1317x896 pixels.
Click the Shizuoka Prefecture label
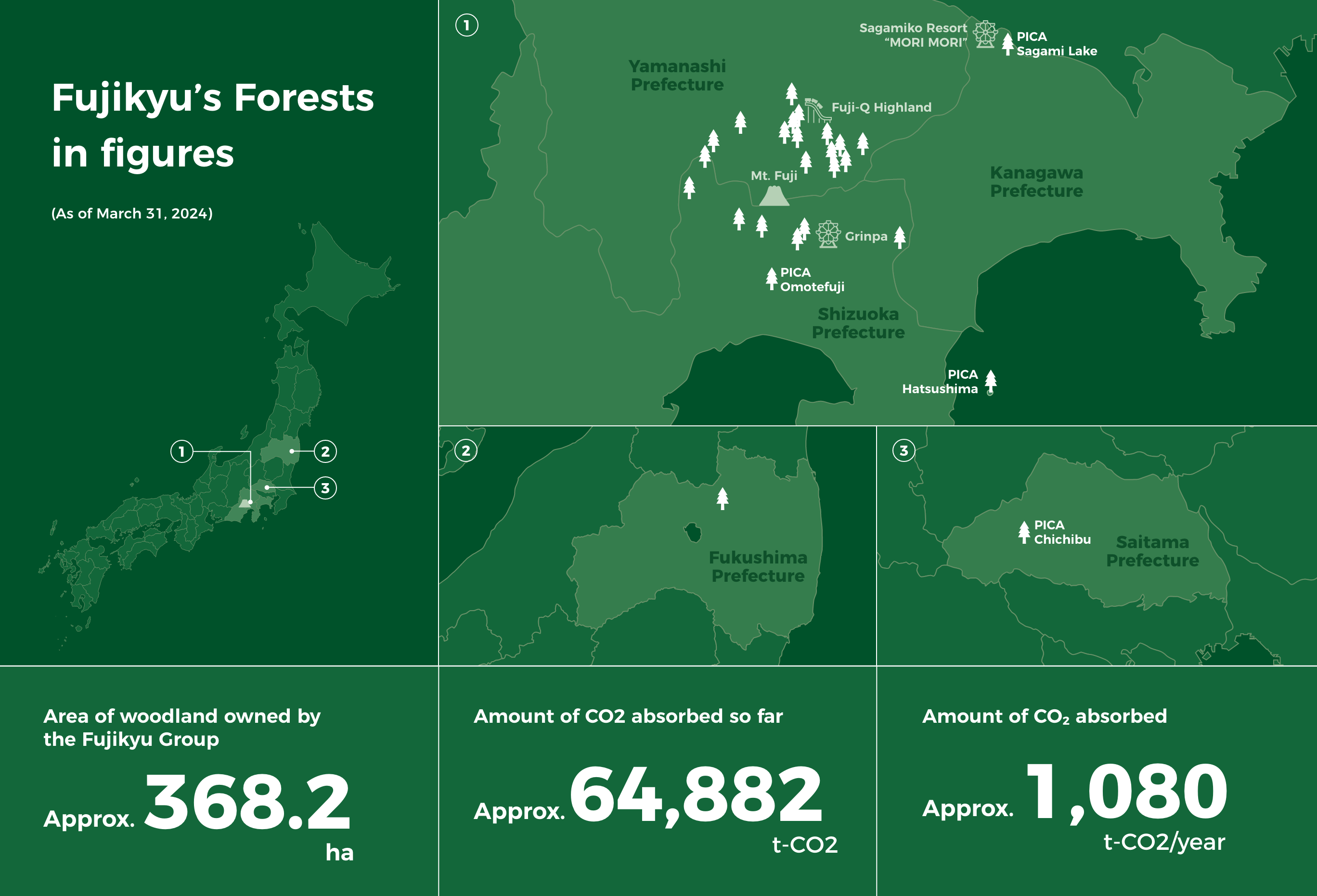[858, 323]
